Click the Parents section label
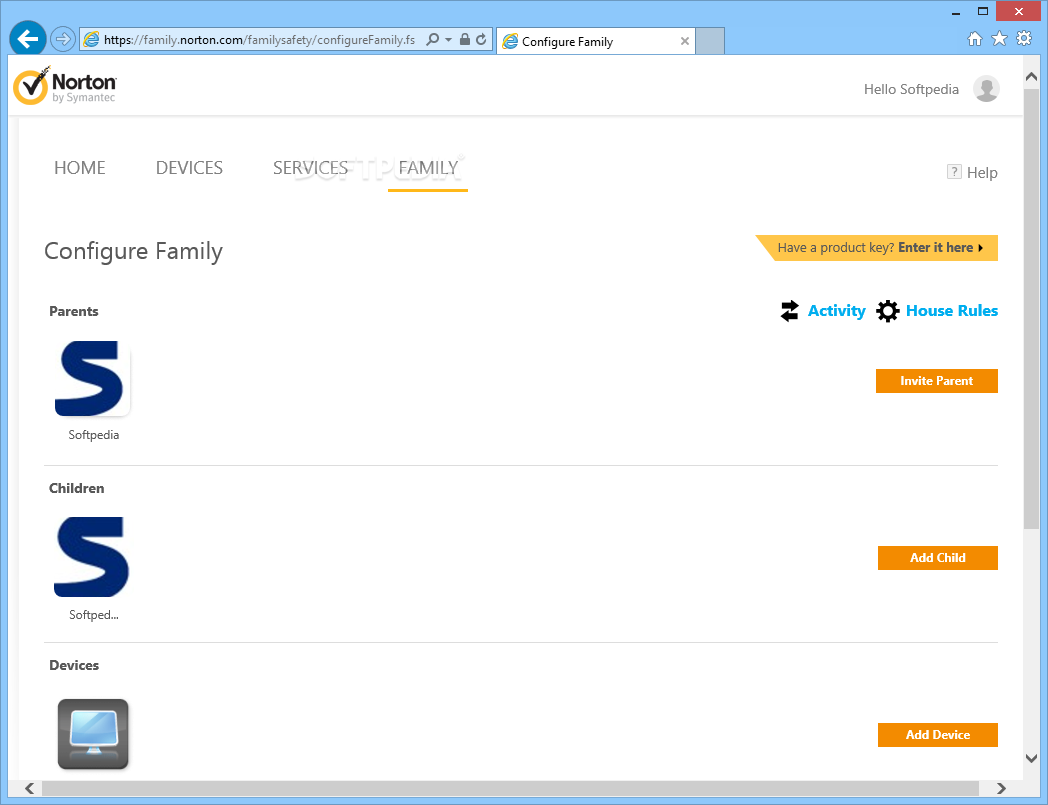The image size is (1048, 805). coord(74,312)
